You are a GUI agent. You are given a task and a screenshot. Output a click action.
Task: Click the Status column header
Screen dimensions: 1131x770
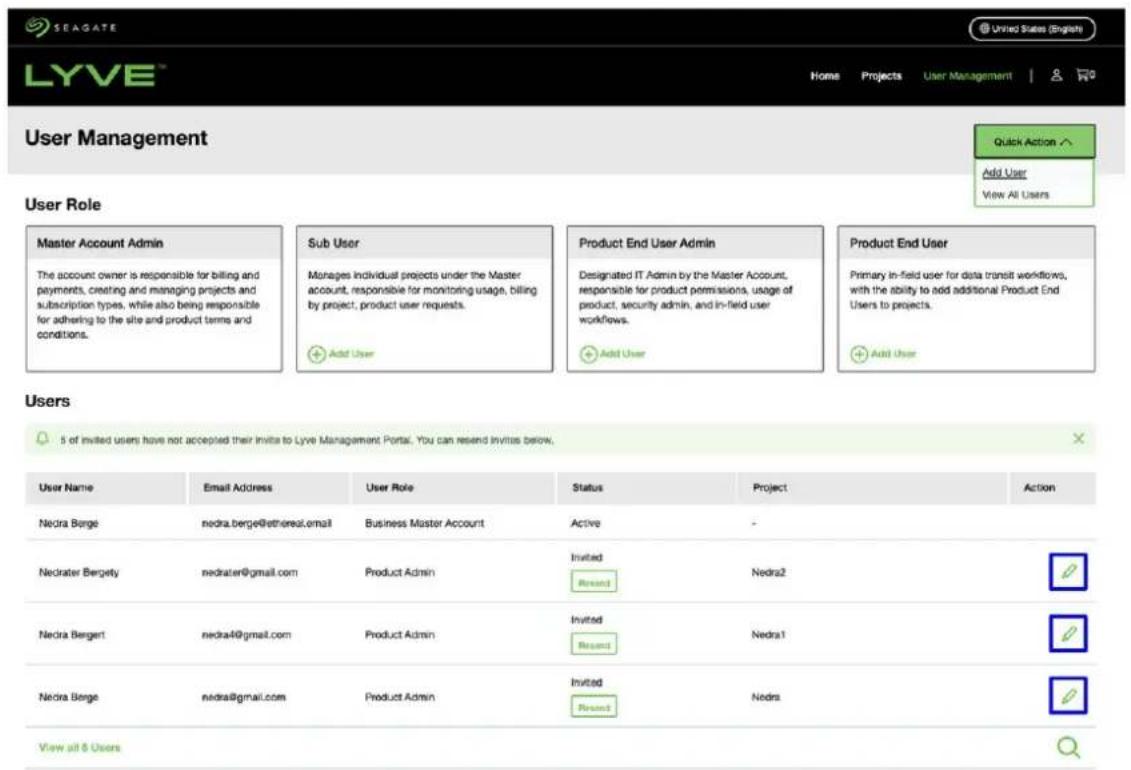tap(647, 488)
